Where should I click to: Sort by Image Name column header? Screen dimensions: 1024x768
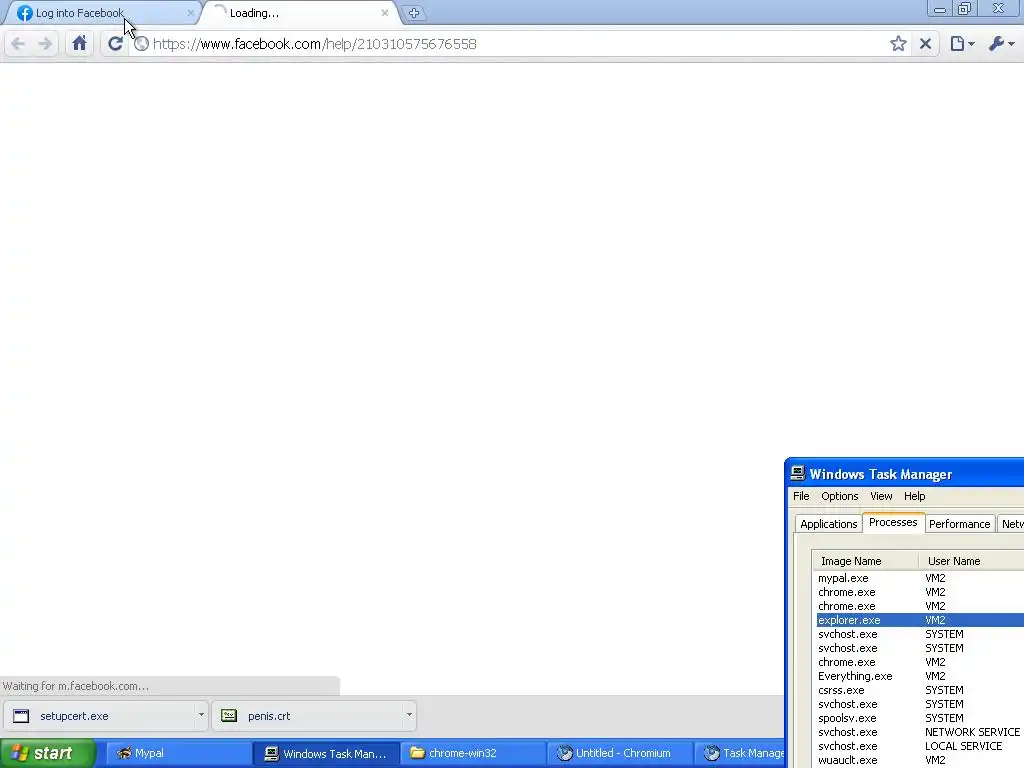(x=865, y=561)
